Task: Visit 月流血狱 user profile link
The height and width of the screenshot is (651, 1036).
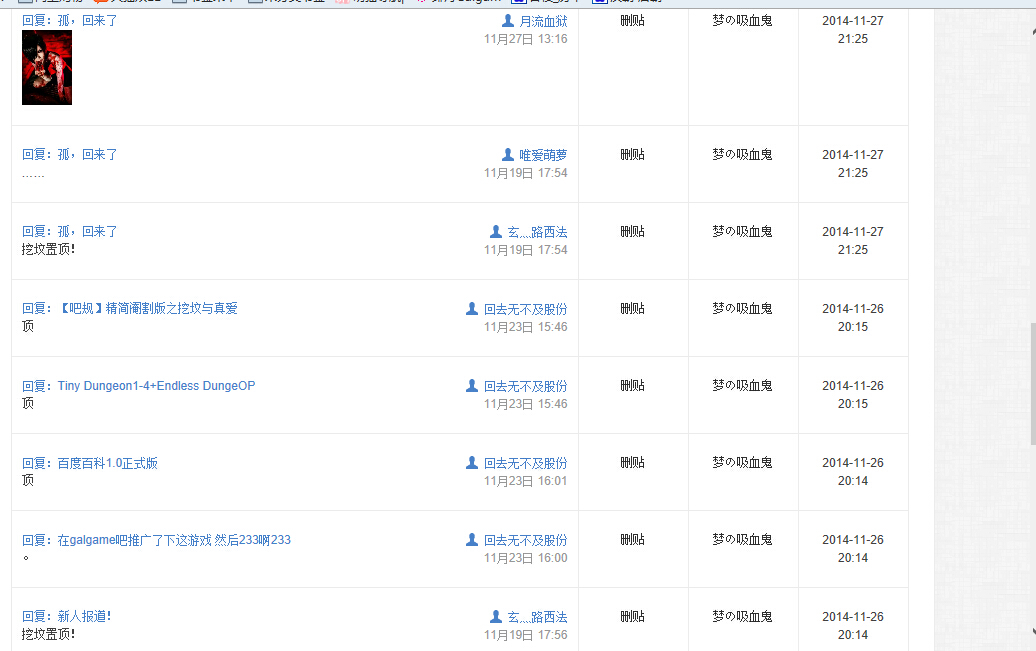Action: tap(543, 21)
